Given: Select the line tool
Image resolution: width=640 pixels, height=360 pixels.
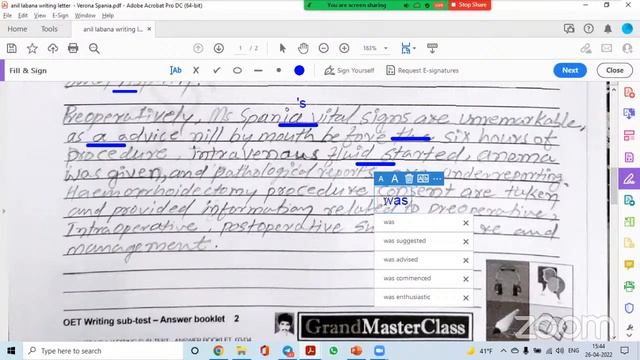Looking at the screenshot, I should pyautogui.click(x=258, y=71).
